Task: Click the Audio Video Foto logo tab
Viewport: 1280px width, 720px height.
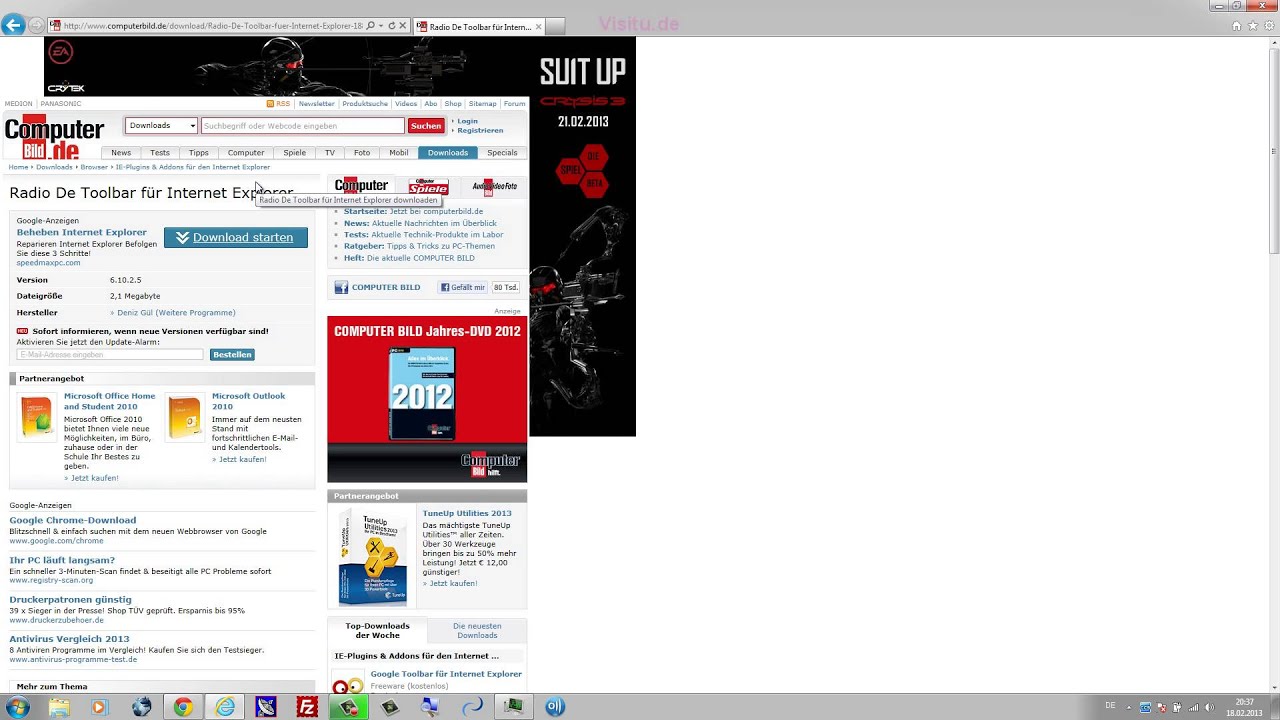Action: pyautogui.click(x=495, y=187)
